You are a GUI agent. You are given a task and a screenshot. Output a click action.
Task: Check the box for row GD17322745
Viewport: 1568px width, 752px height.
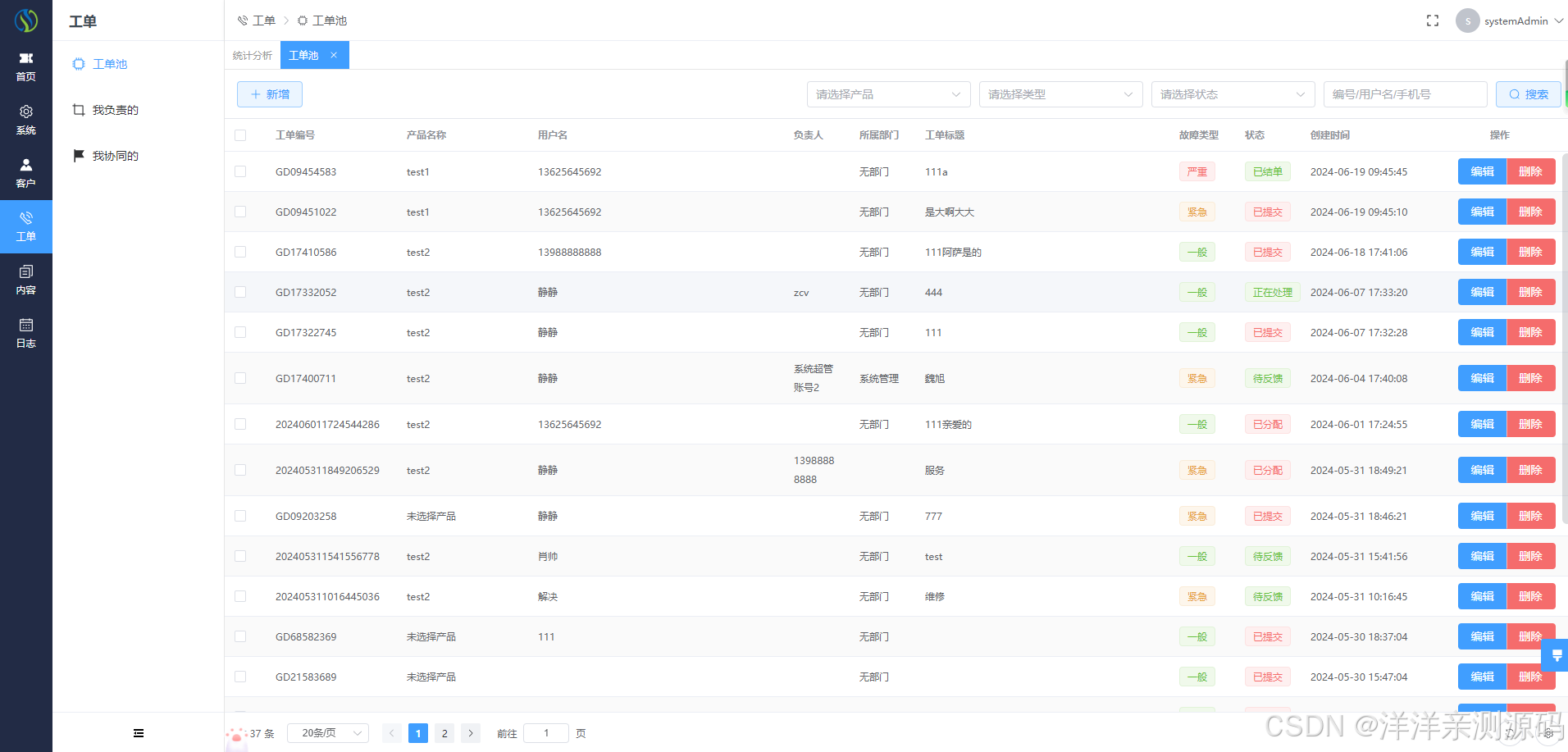(240, 332)
